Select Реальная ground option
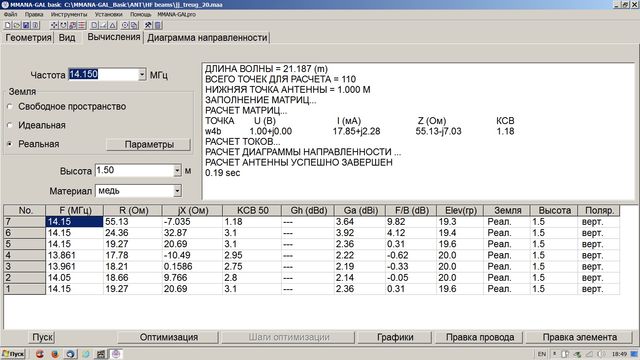Image resolution: width=640 pixels, height=360 pixels. (33, 144)
